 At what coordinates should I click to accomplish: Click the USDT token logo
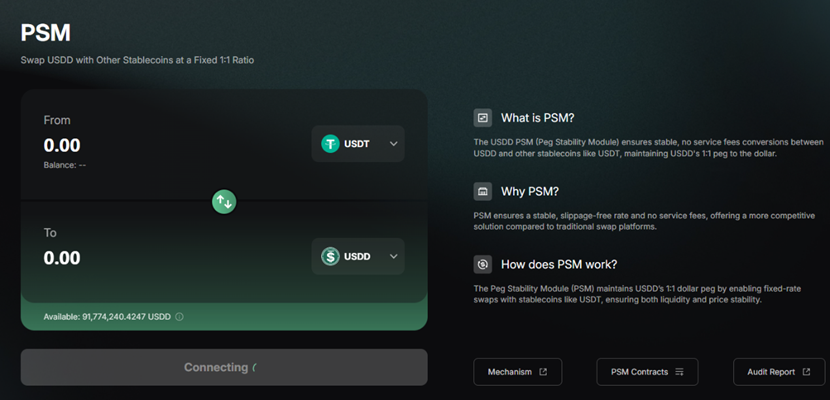point(331,144)
